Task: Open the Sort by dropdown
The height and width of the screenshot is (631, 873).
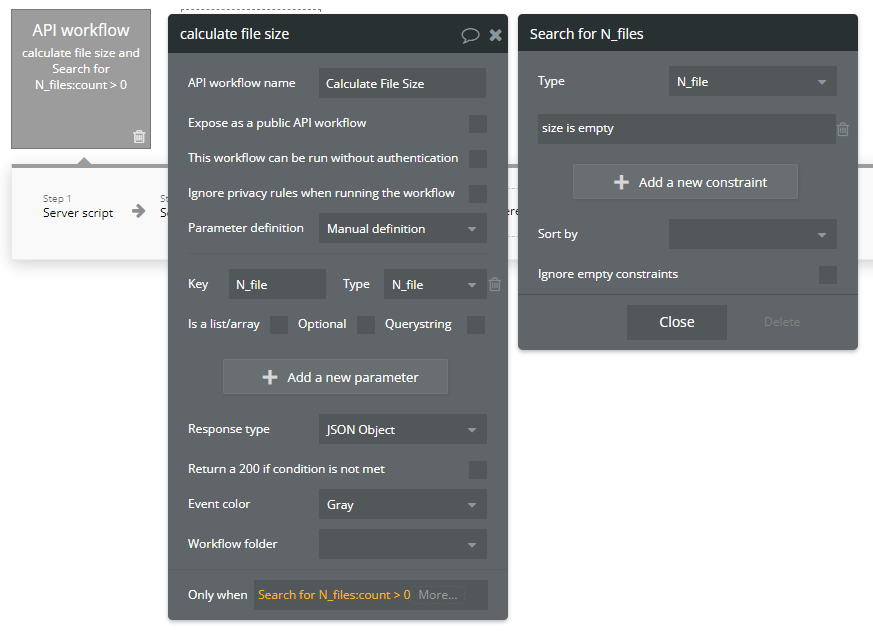Action: click(x=752, y=235)
